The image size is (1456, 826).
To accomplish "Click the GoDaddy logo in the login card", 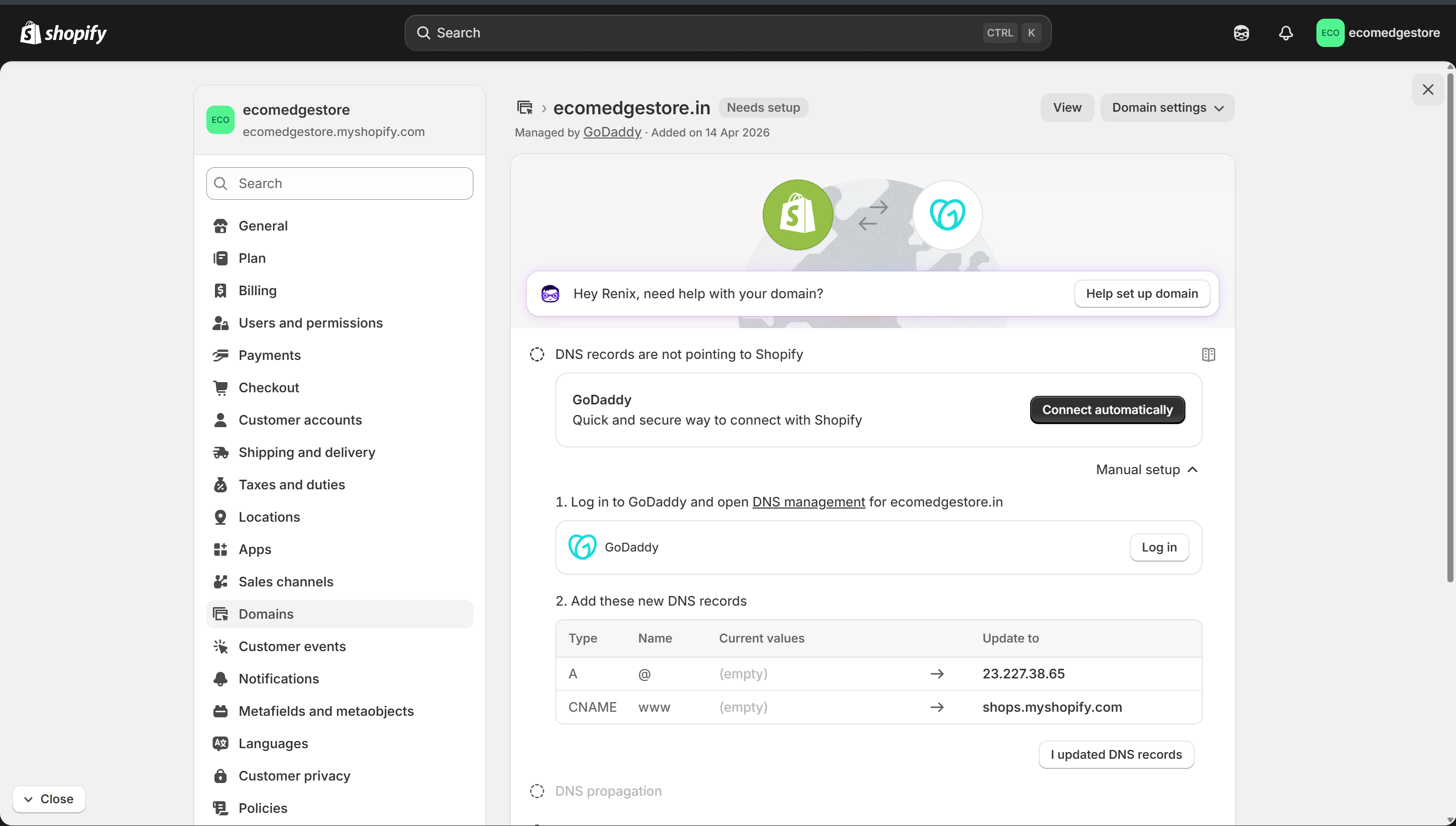I will [x=583, y=546].
